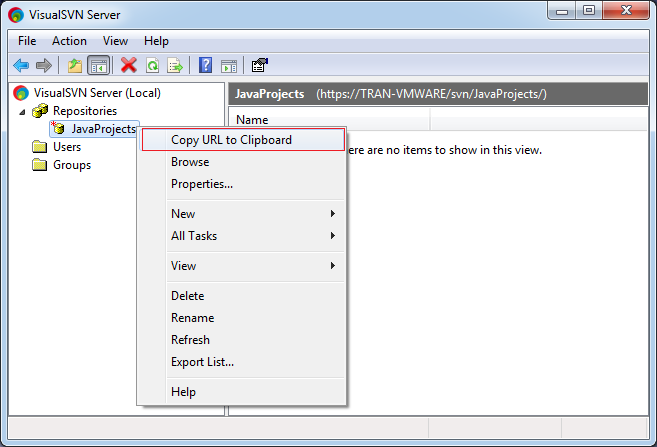The width and height of the screenshot is (657, 447).
Task: Open the Help menu in menu bar
Action: [x=156, y=41]
